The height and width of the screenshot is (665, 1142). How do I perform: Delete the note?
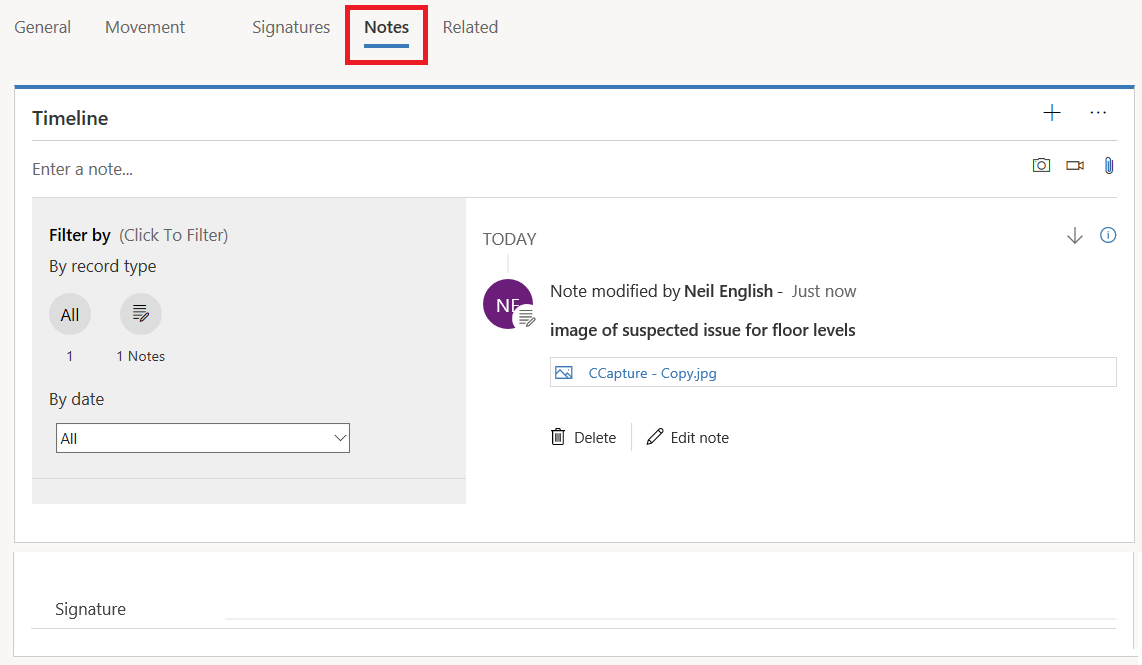pos(584,437)
